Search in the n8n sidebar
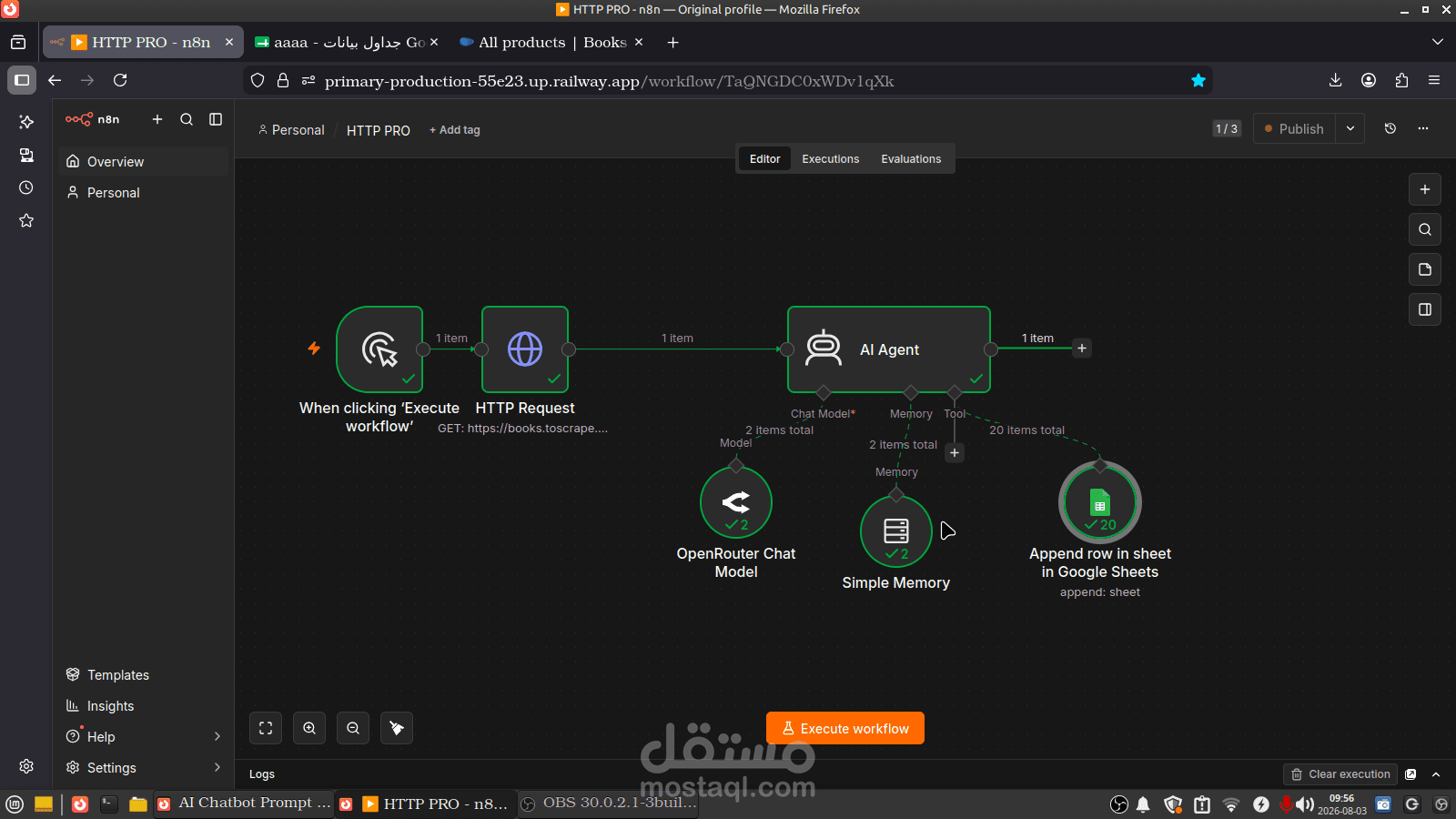 click(187, 119)
